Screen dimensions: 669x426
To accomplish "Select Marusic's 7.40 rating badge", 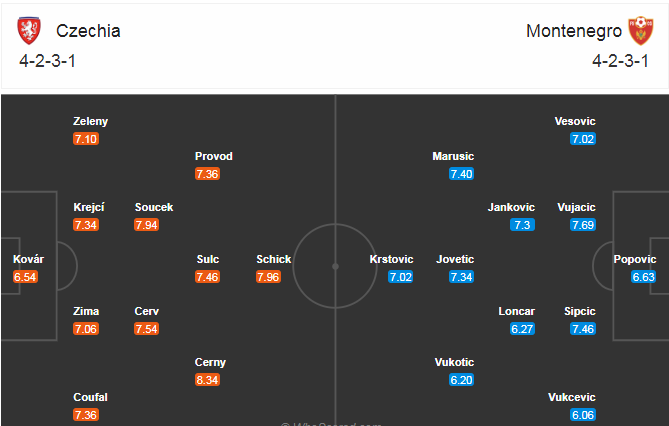I will [x=462, y=174].
